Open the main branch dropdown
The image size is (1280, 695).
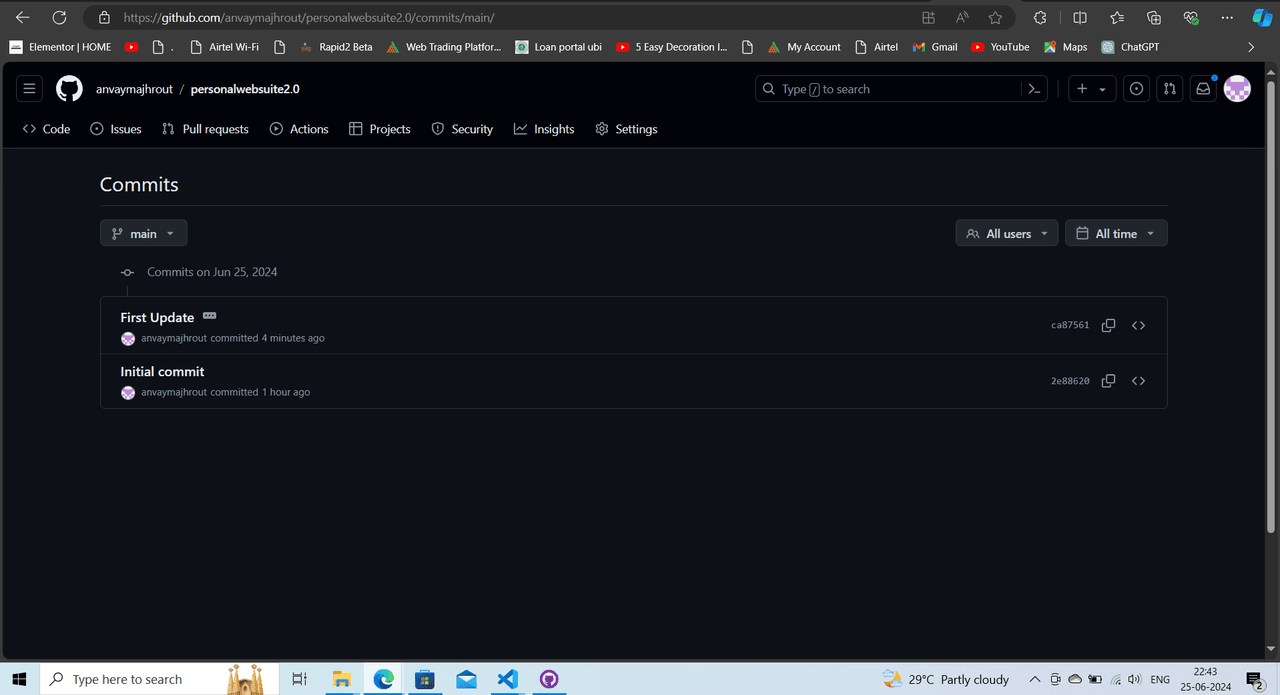coord(143,233)
